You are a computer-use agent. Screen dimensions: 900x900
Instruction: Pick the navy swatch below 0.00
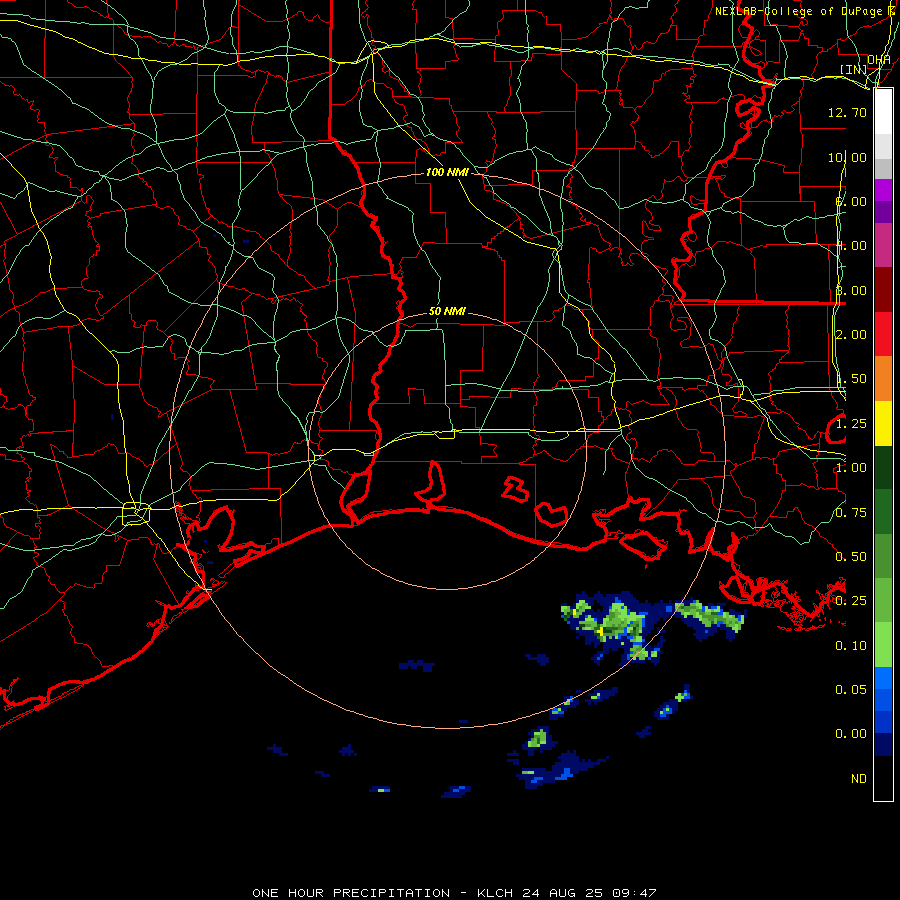[x=883, y=744]
